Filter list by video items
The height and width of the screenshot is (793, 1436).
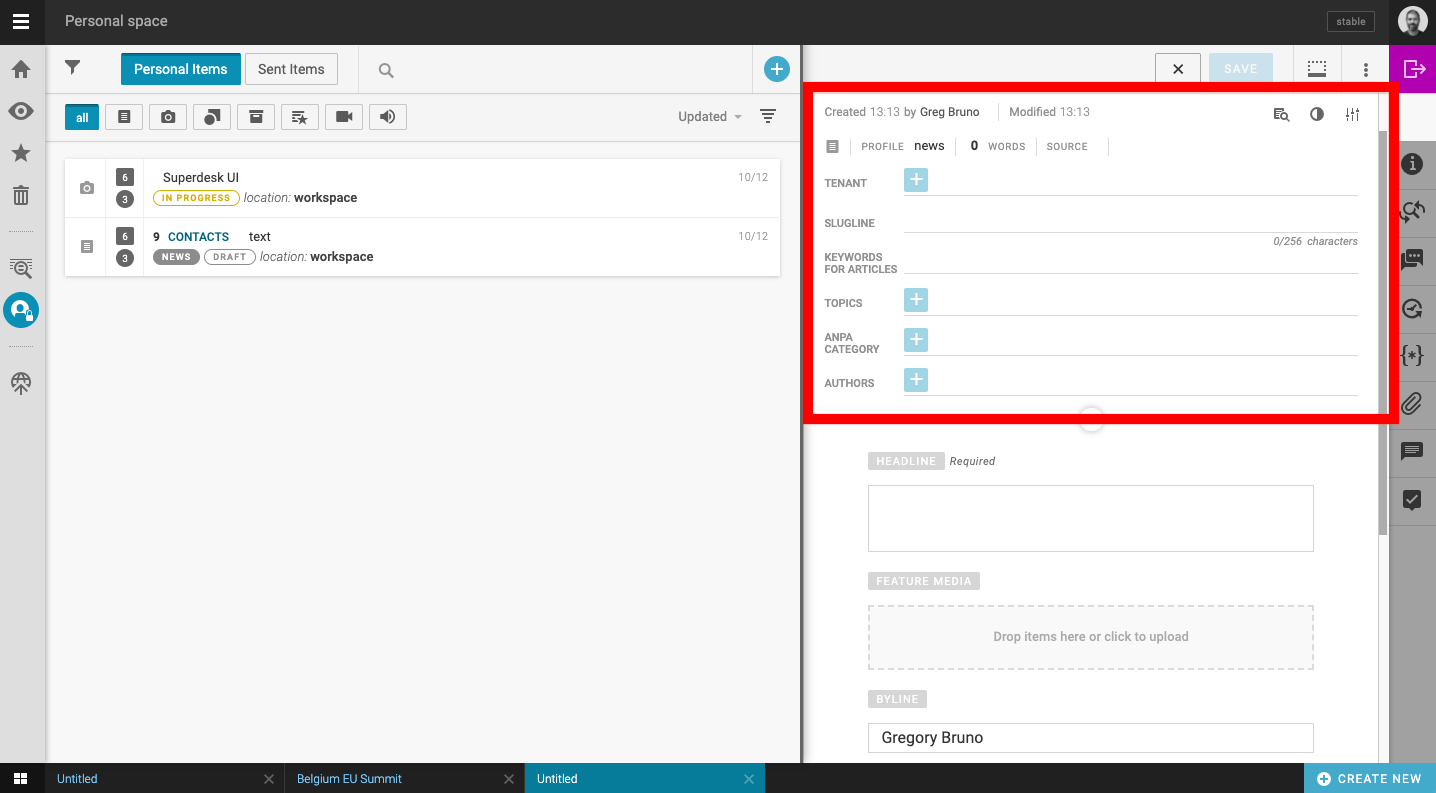pos(344,117)
